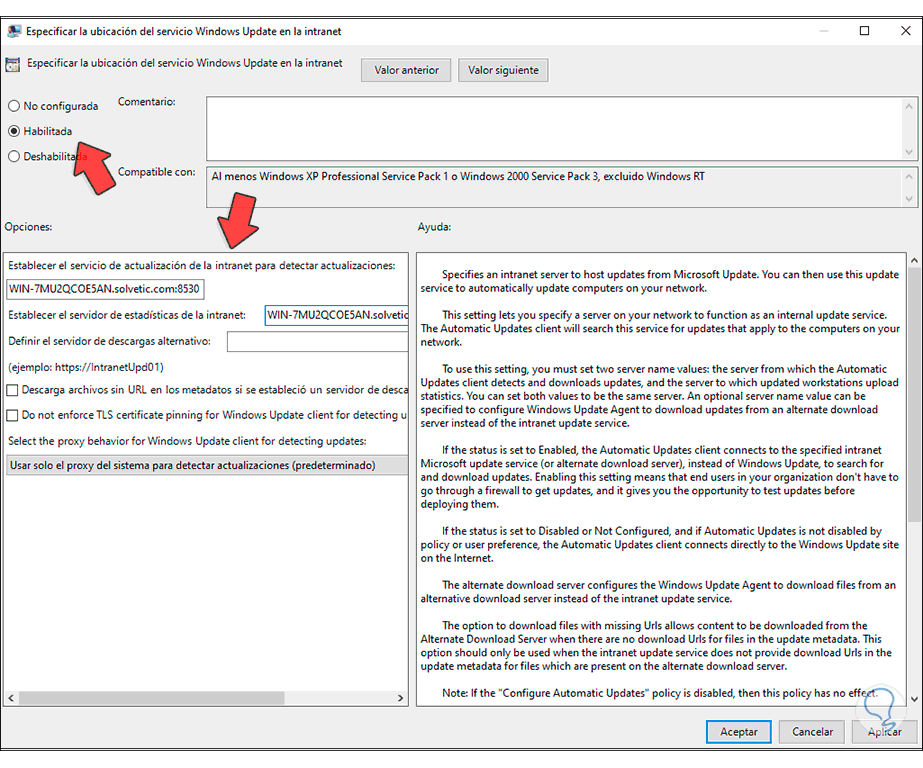Click the Aceptar button
This screenshot has height=768, width=923.
click(739, 732)
